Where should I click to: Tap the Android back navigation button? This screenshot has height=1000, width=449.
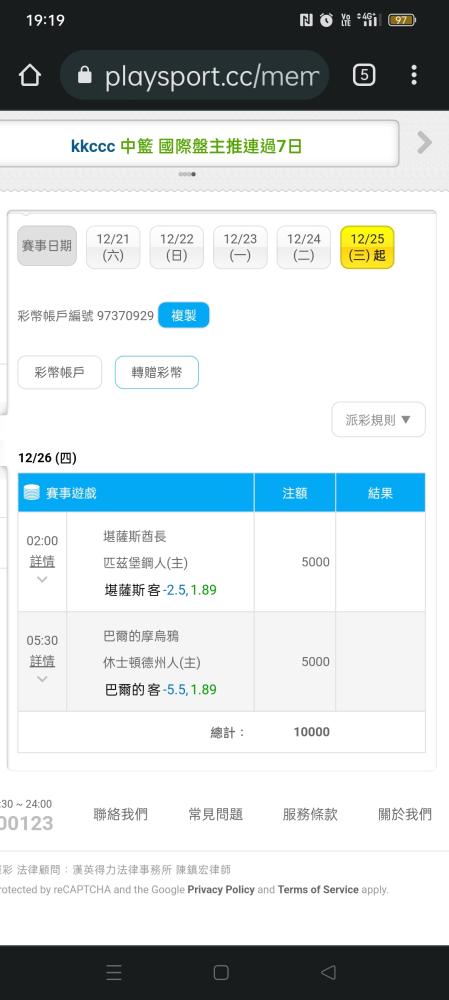point(328,972)
